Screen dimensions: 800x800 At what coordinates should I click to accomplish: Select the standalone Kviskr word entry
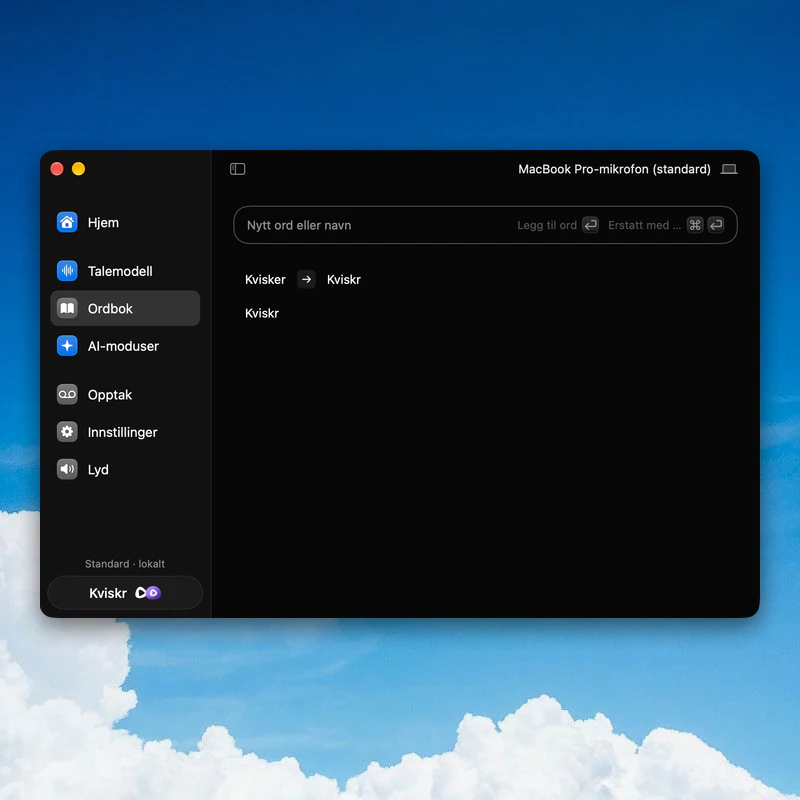(x=262, y=313)
